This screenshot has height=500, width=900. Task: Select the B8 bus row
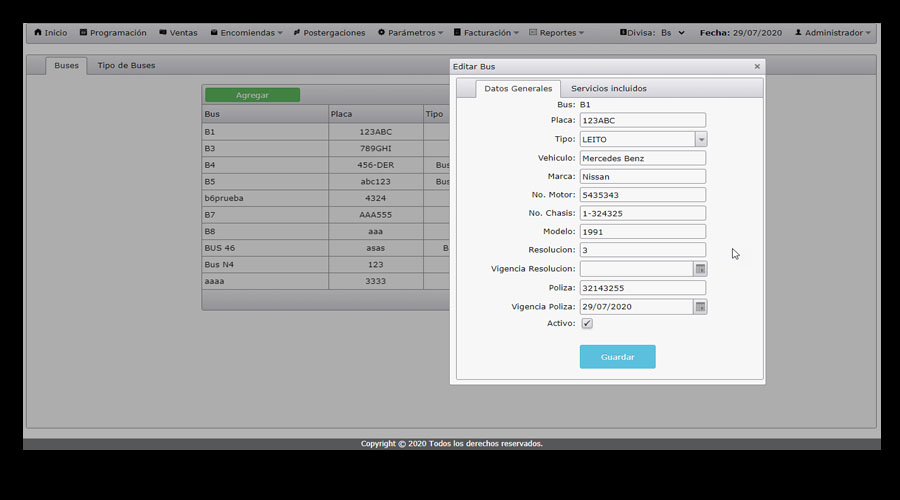click(326, 232)
